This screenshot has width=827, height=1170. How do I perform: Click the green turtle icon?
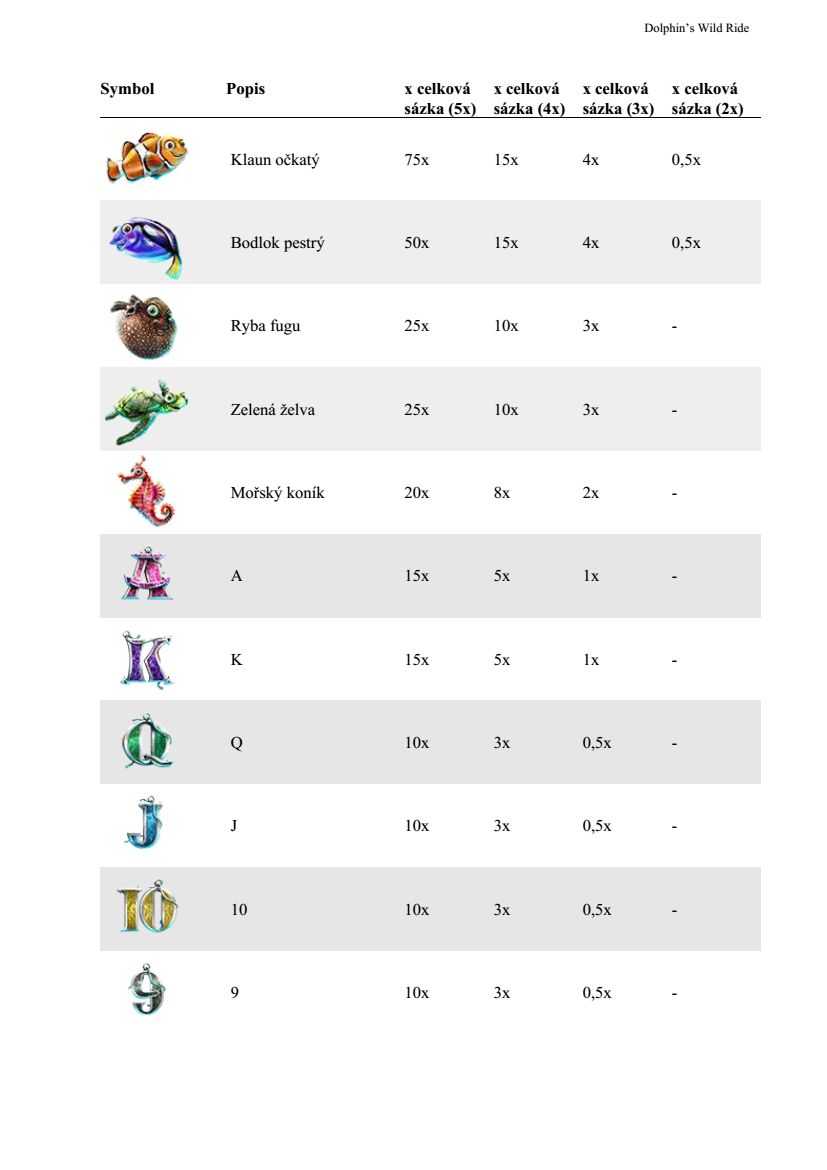pos(145,409)
